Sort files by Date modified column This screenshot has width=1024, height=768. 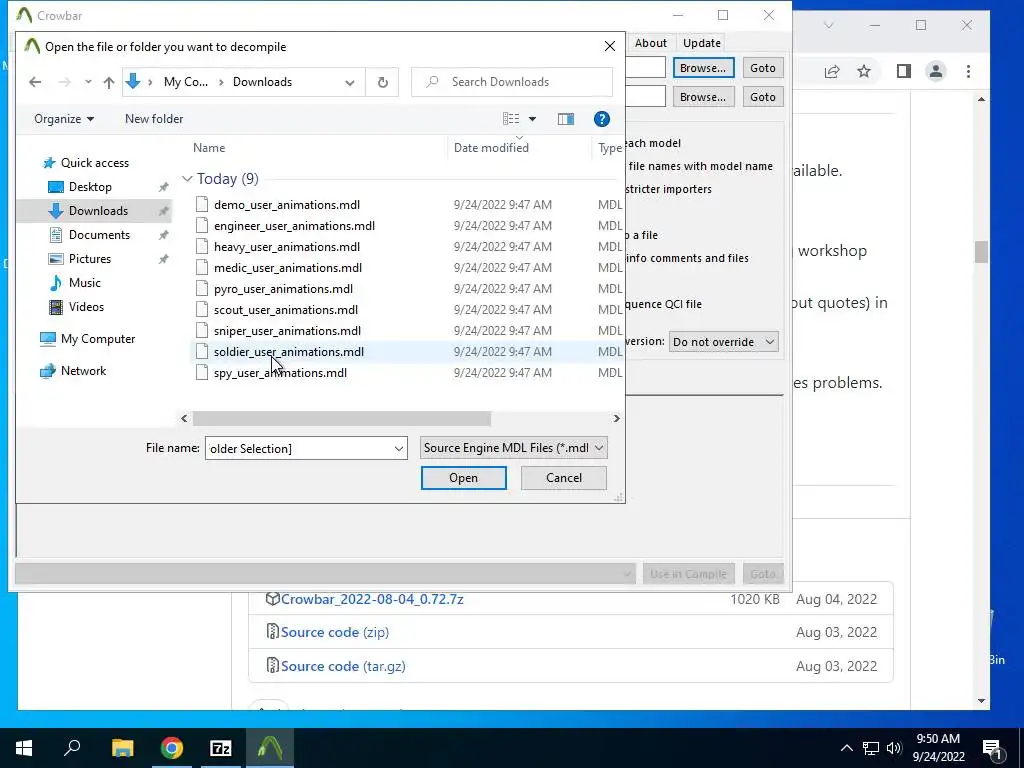pyautogui.click(x=491, y=148)
